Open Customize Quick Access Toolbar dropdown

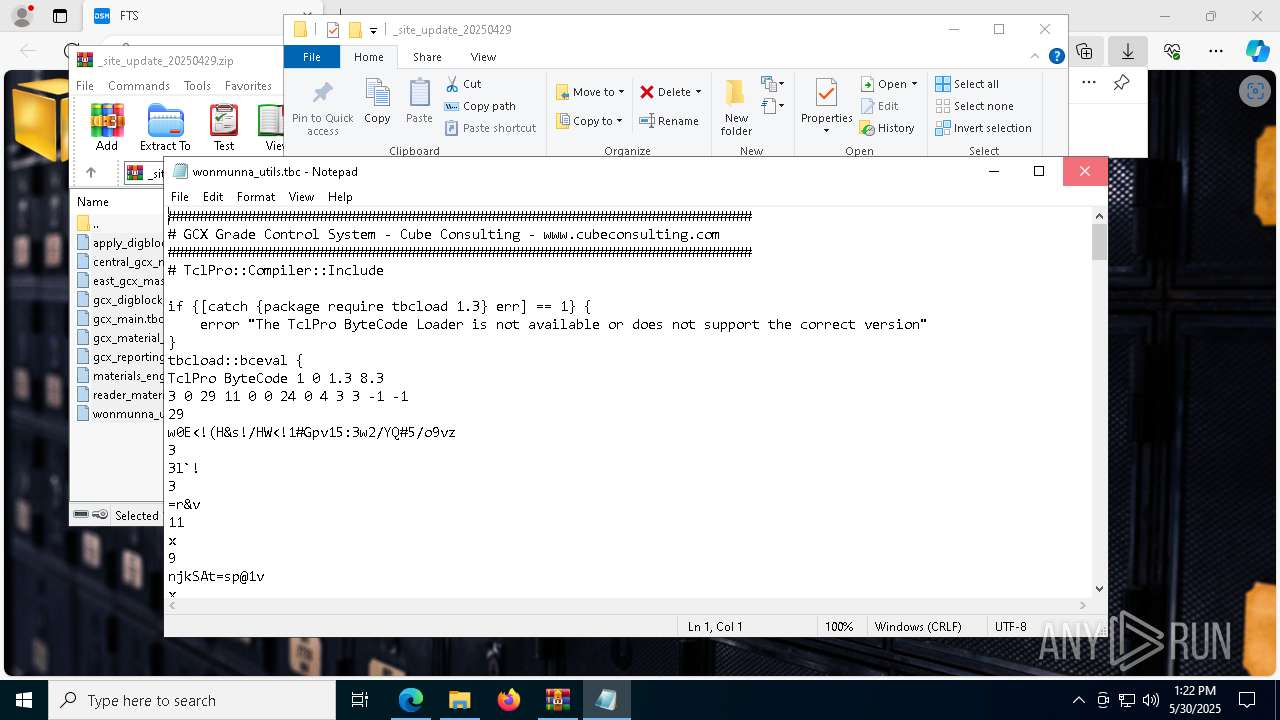click(x=373, y=30)
